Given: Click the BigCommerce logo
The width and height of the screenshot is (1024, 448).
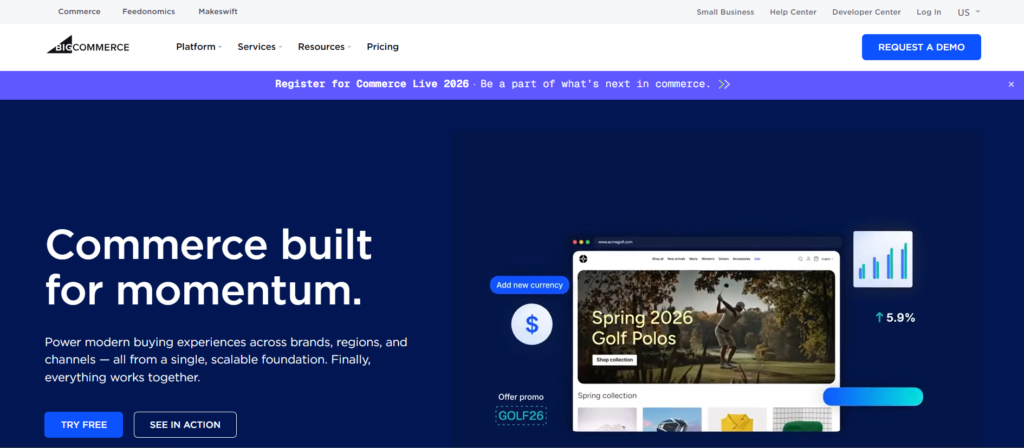Looking at the screenshot, I should (x=88, y=45).
